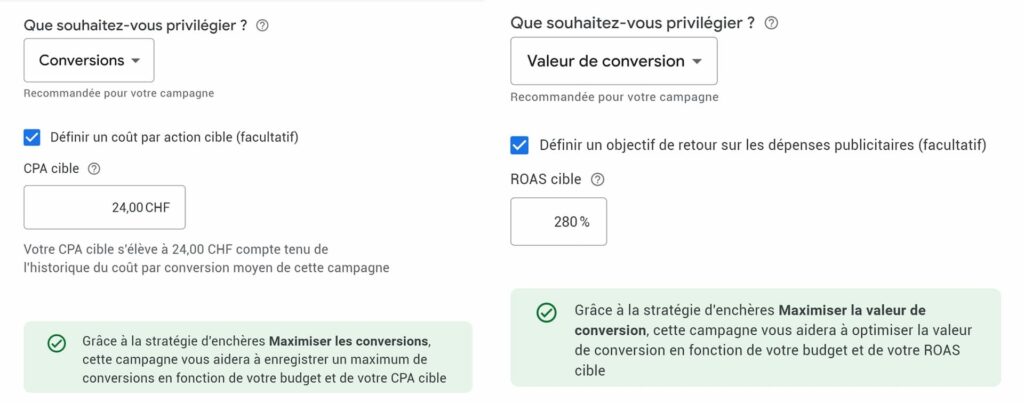
Task: Click green checkmark icon in Maximiser la valeur notice
Action: [546, 313]
